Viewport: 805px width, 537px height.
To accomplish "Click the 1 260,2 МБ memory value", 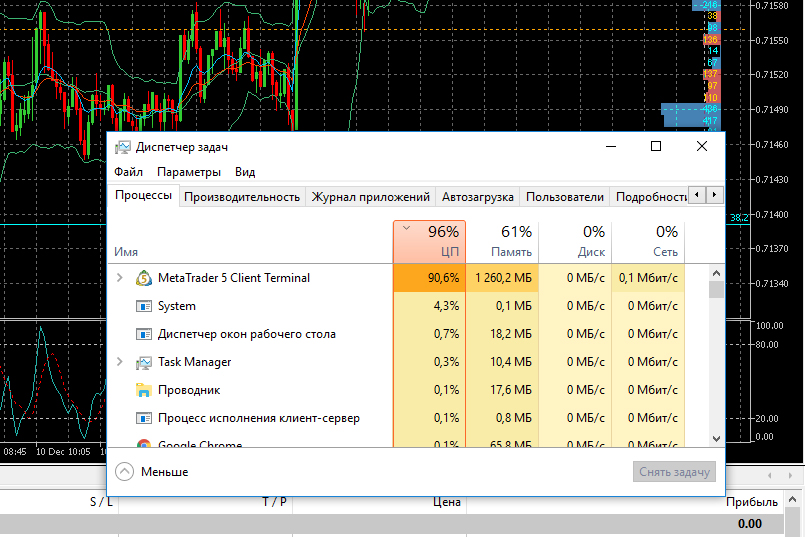I will tap(504, 278).
